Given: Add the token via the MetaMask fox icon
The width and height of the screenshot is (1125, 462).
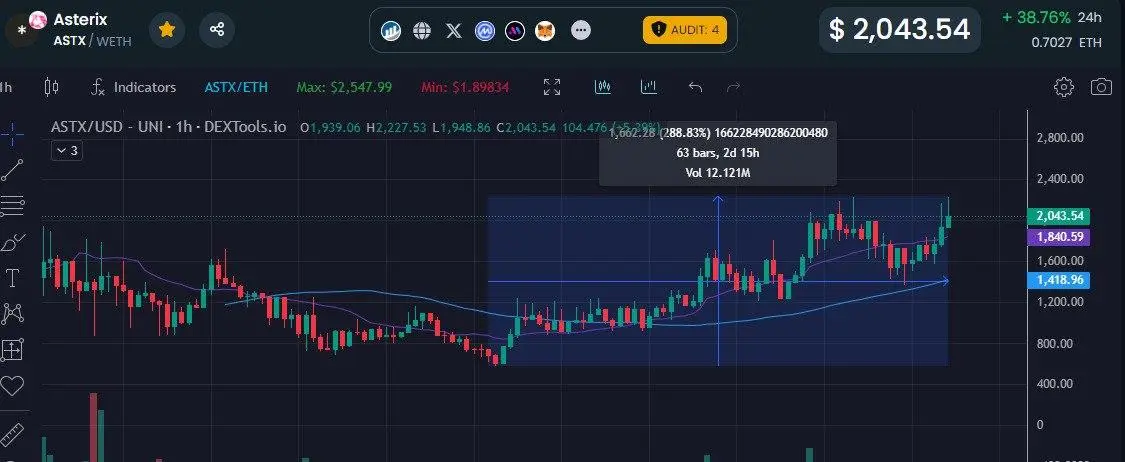Looking at the screenshot, I should point(545,31).
